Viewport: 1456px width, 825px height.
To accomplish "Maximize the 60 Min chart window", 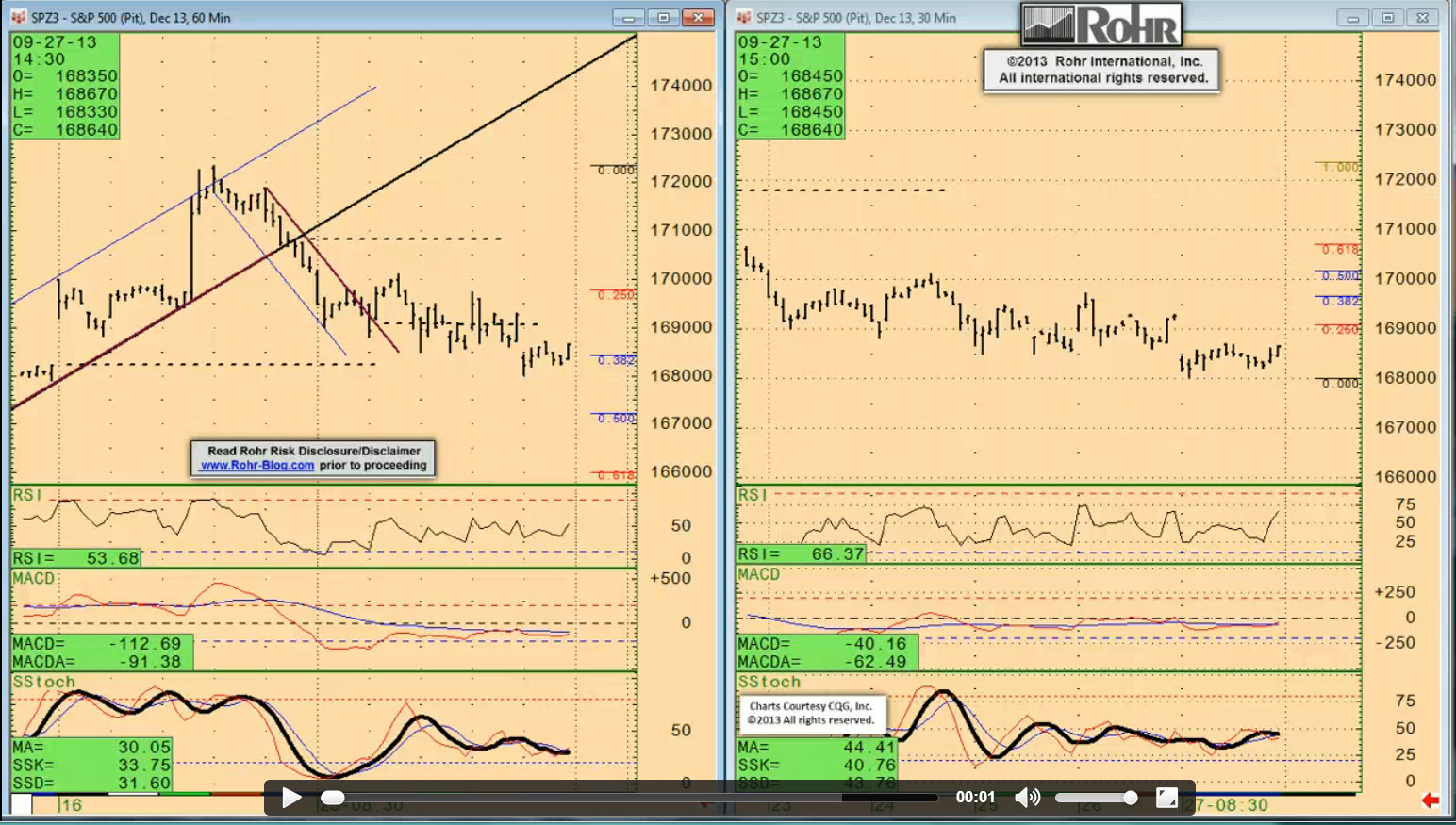I will (663, 18).
